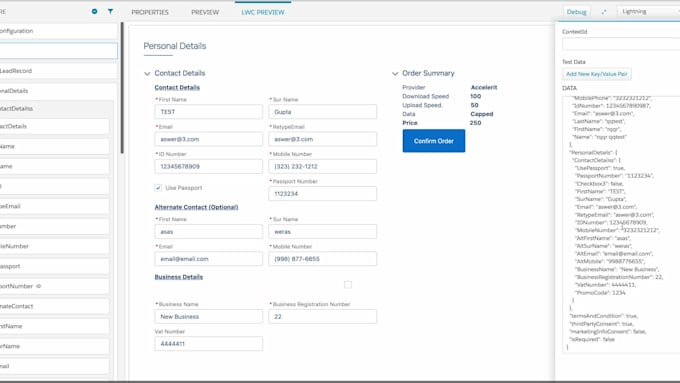
Task: Click the Alternate Contact (Optional) heading
Action: tap(196, 207)
